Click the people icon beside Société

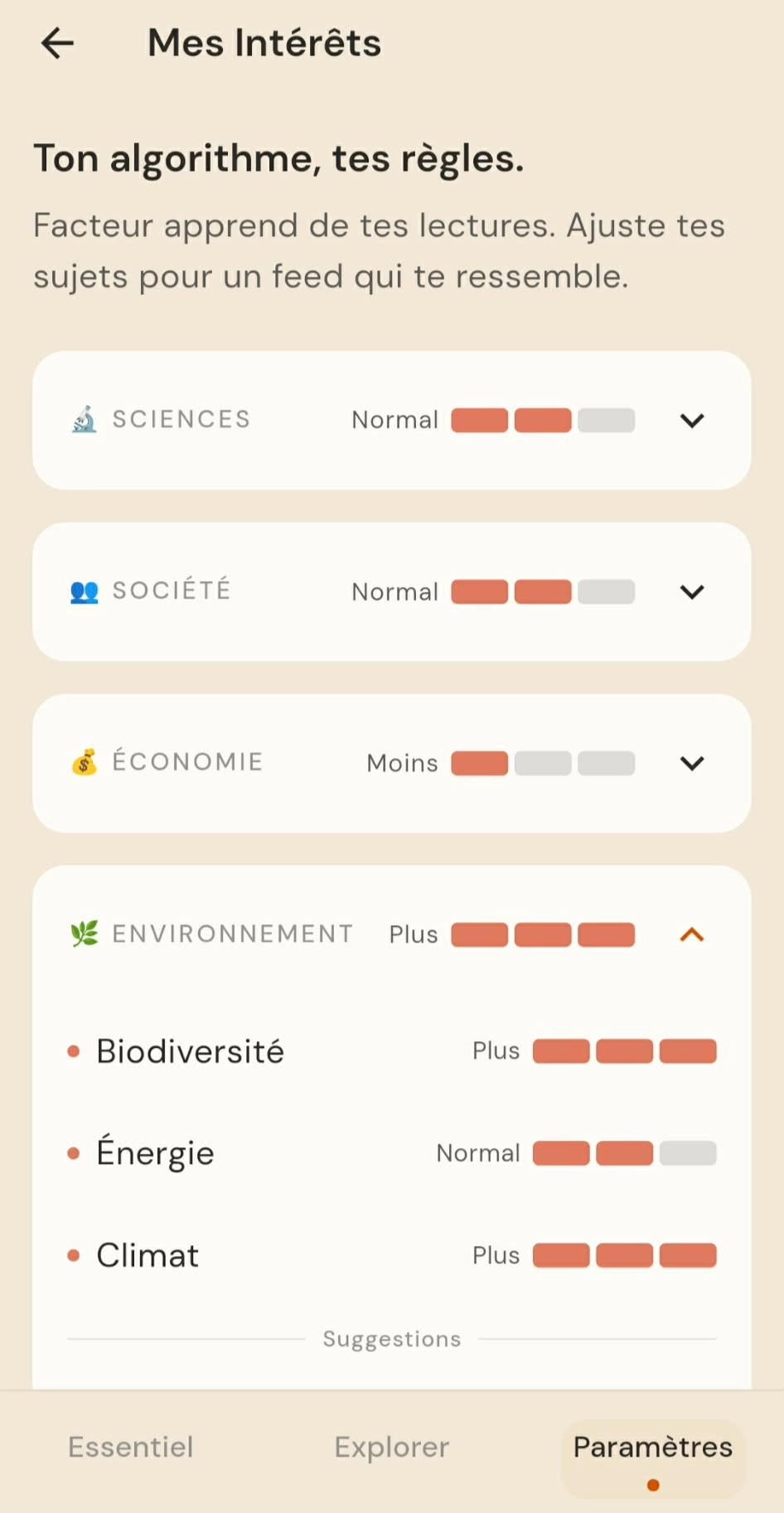[84, 592]
